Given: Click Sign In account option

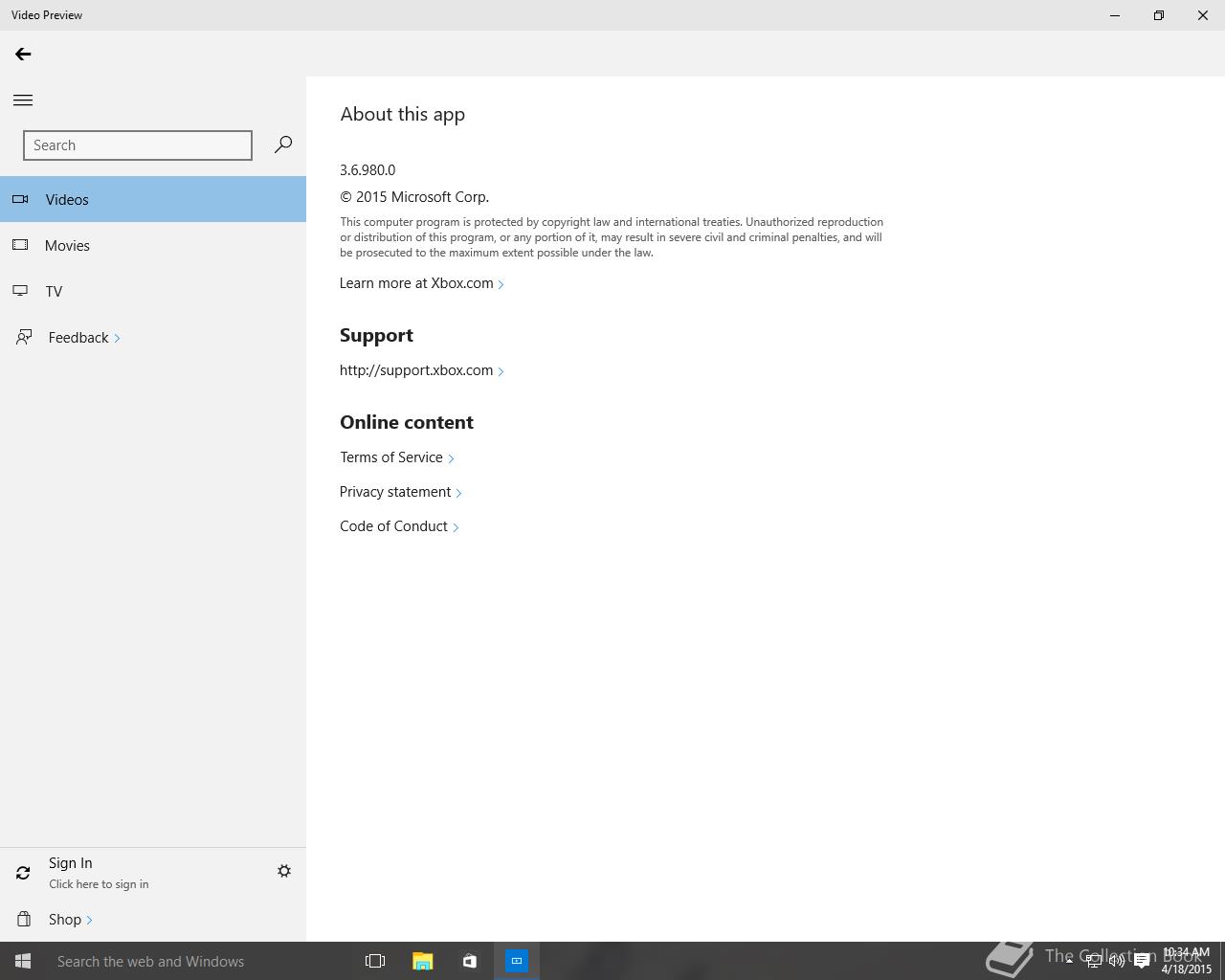Looking at the screenshot, I should point(99,872).
